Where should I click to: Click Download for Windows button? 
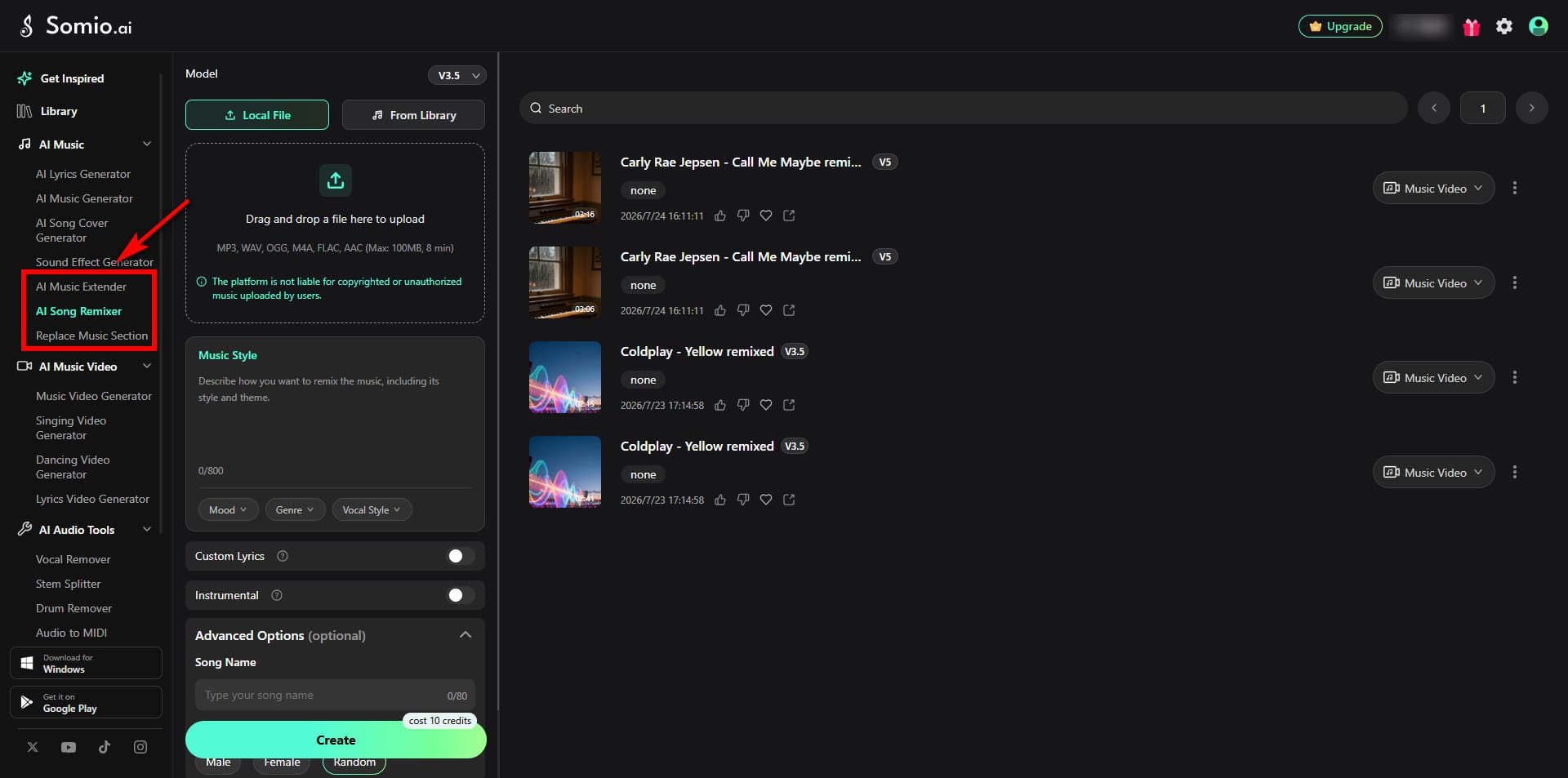click(x=86, y=663)
